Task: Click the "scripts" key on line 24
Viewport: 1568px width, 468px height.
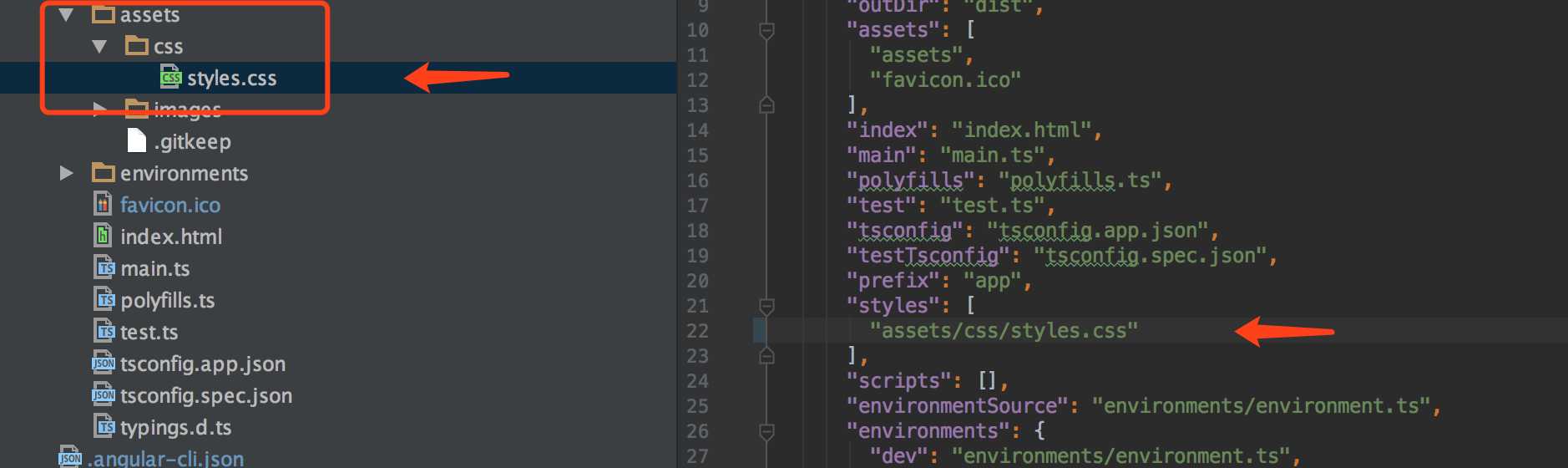Action: click(899, 381)
